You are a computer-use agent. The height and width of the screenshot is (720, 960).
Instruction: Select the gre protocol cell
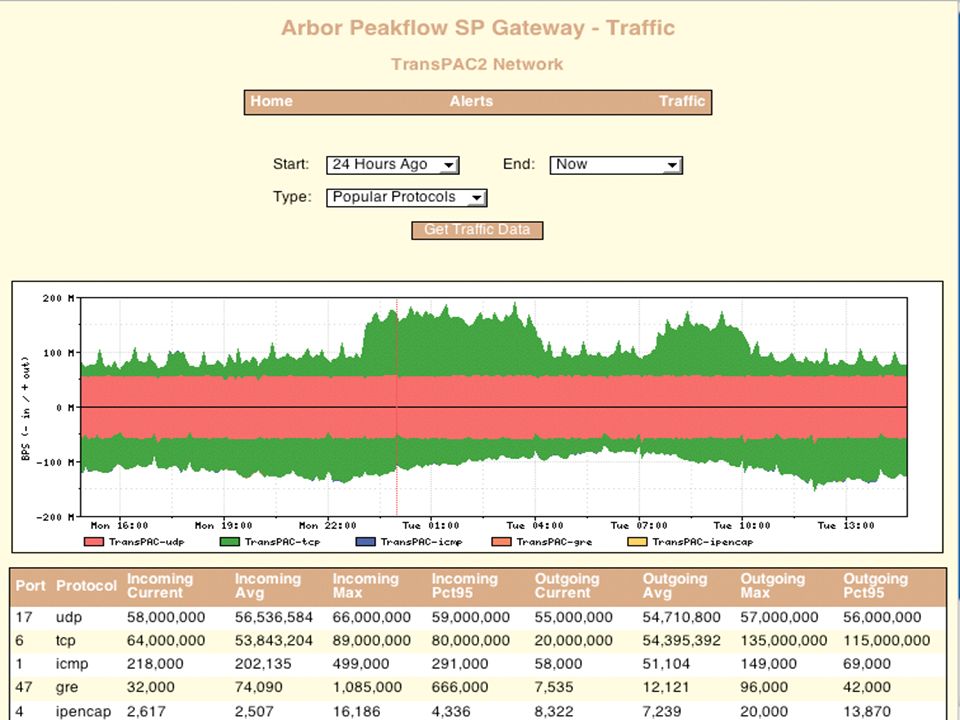pyautogui.click(x=67, y=688)
